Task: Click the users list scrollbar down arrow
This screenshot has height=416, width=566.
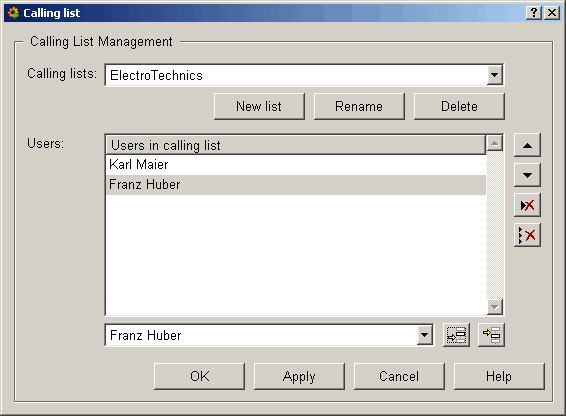Action: [x=495, y=307]
